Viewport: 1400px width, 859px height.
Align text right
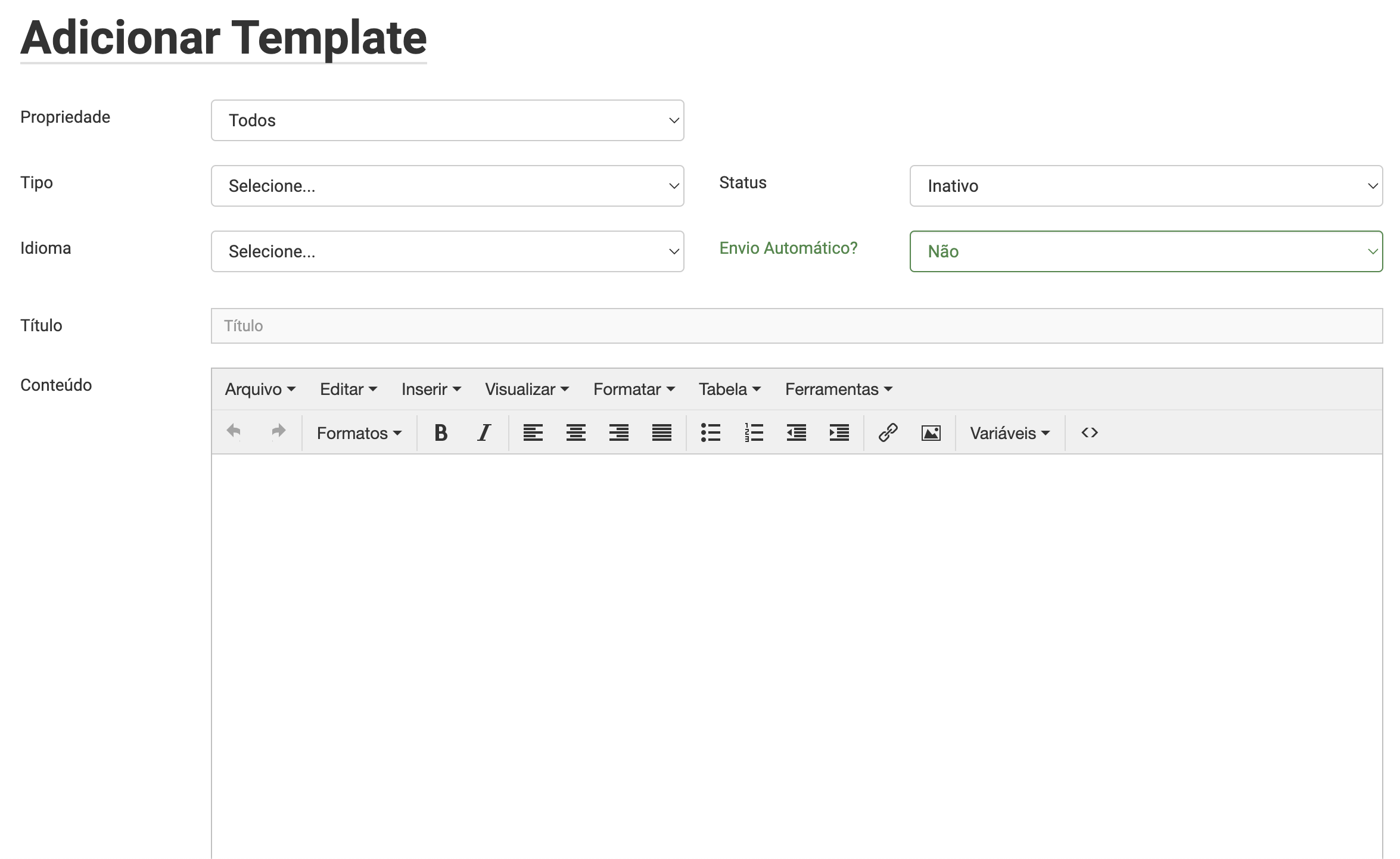click(619, 432)
